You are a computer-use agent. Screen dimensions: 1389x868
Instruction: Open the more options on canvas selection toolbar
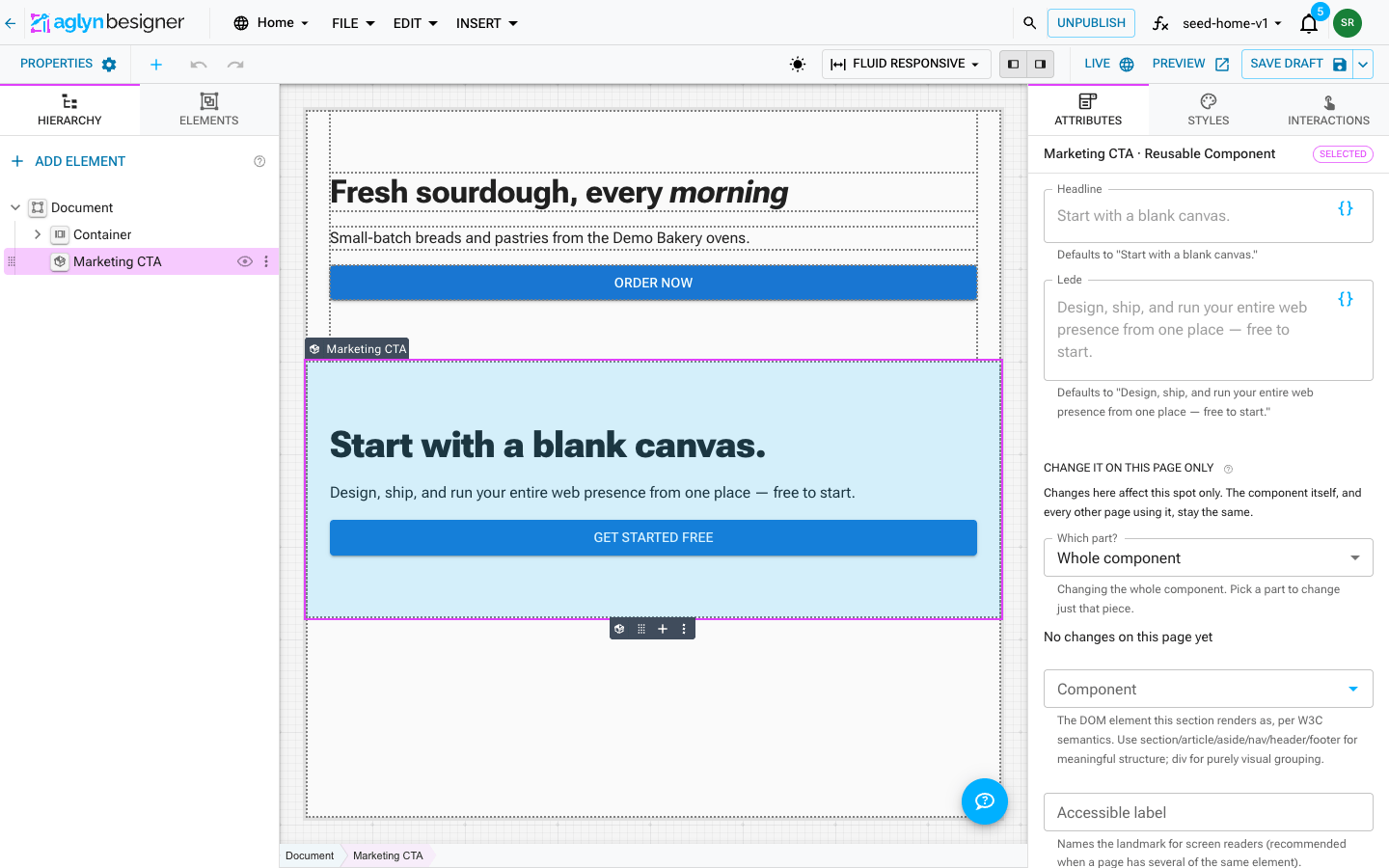684,629
